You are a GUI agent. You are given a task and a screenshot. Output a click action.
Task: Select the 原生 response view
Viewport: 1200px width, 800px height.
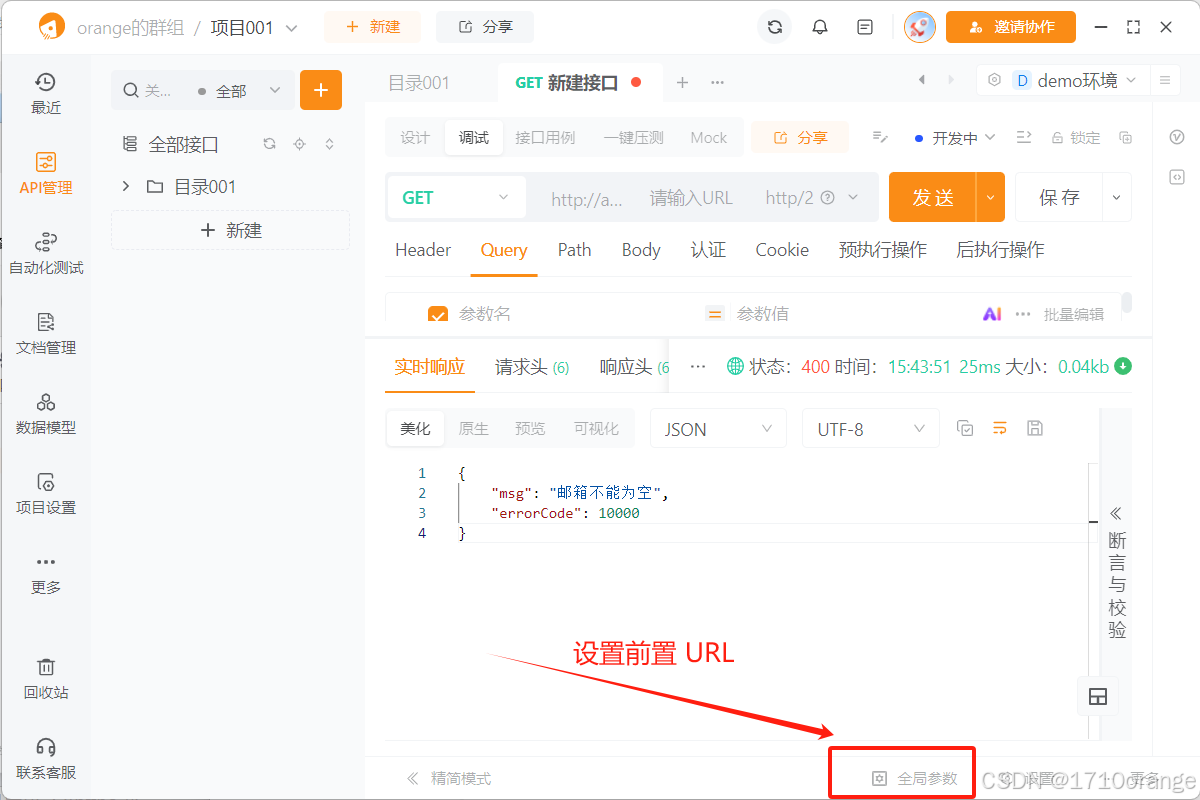tap(473, 428)
